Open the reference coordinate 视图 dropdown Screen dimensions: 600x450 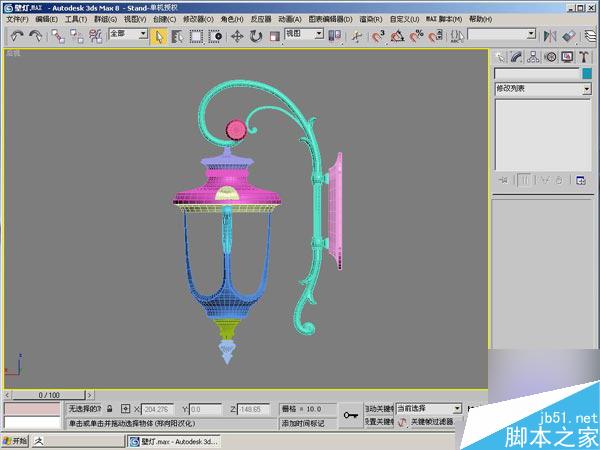click(x=305, y=34)
